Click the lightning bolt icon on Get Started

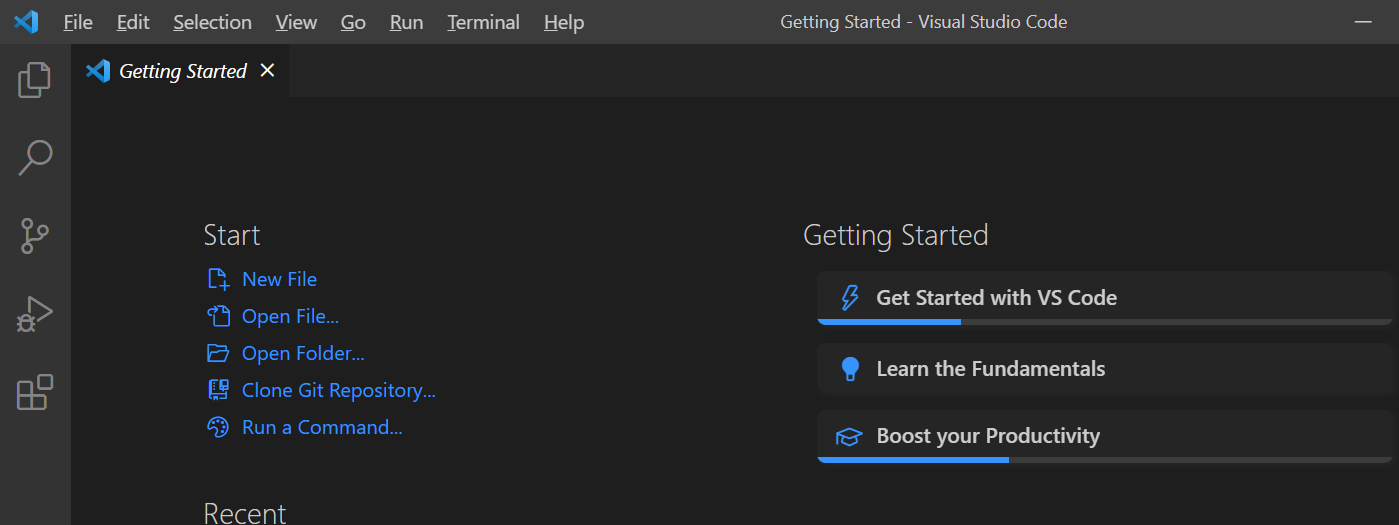point(849,298)
